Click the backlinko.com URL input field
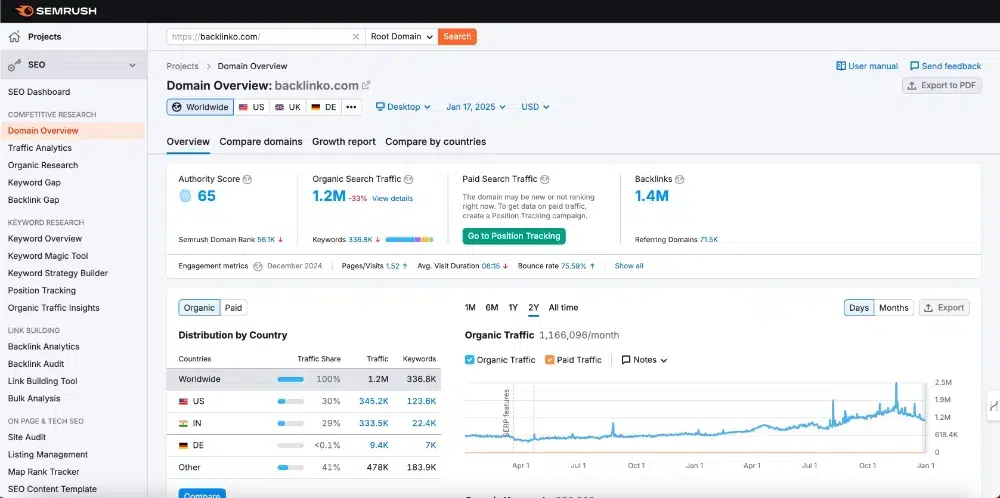Viewport: 1000px width, 498px height. pos(260,37)
